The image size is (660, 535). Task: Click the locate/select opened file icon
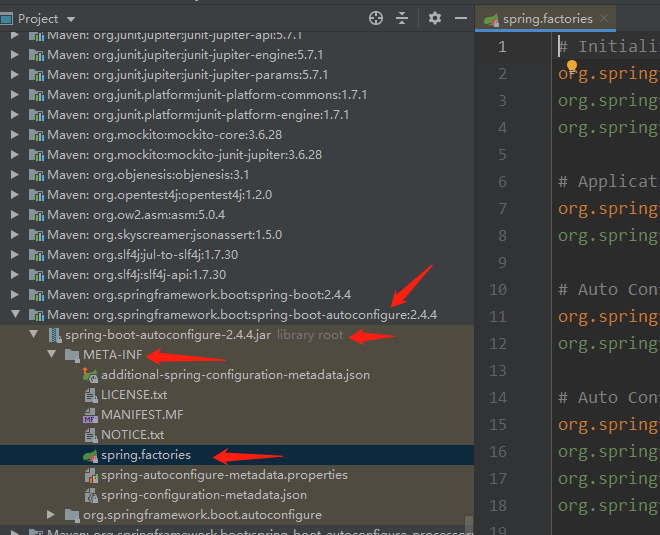pyautogui.click(x=375, y=18)
